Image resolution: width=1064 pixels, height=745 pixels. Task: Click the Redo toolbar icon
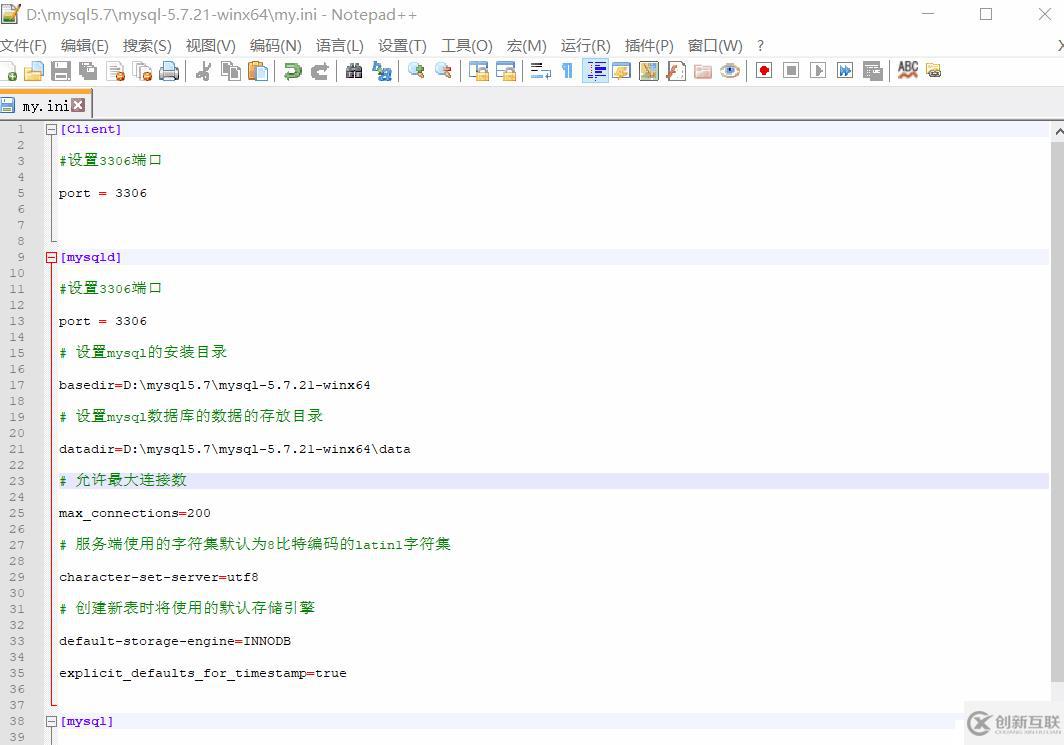(x=320, y=71)
